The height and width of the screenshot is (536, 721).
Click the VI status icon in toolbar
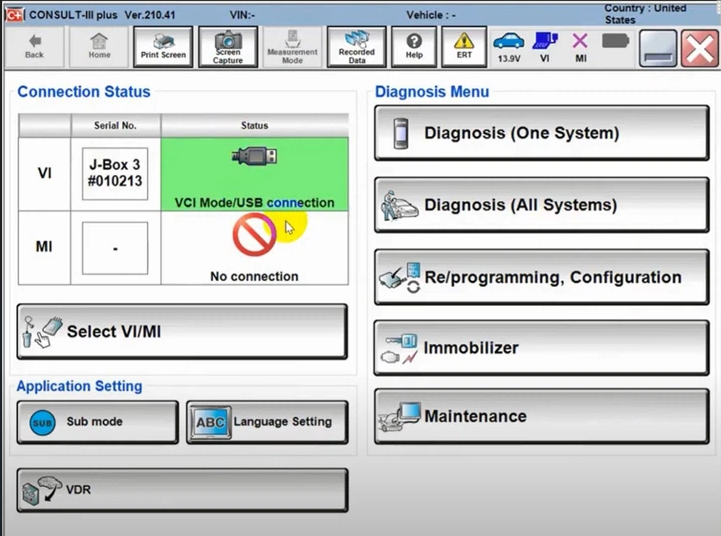click(x=545, y=47)
